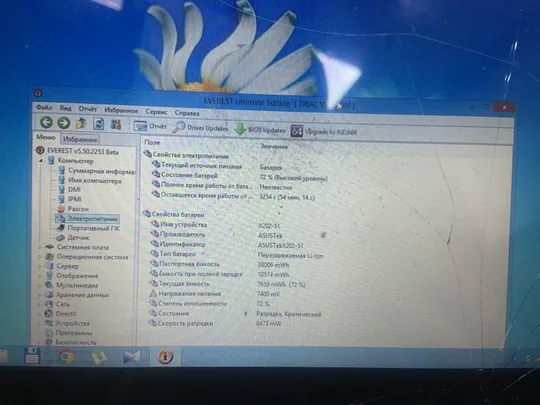This screenshot has width=540, height=405.
Task: Expand the Сервер branch
Action: 40,266
